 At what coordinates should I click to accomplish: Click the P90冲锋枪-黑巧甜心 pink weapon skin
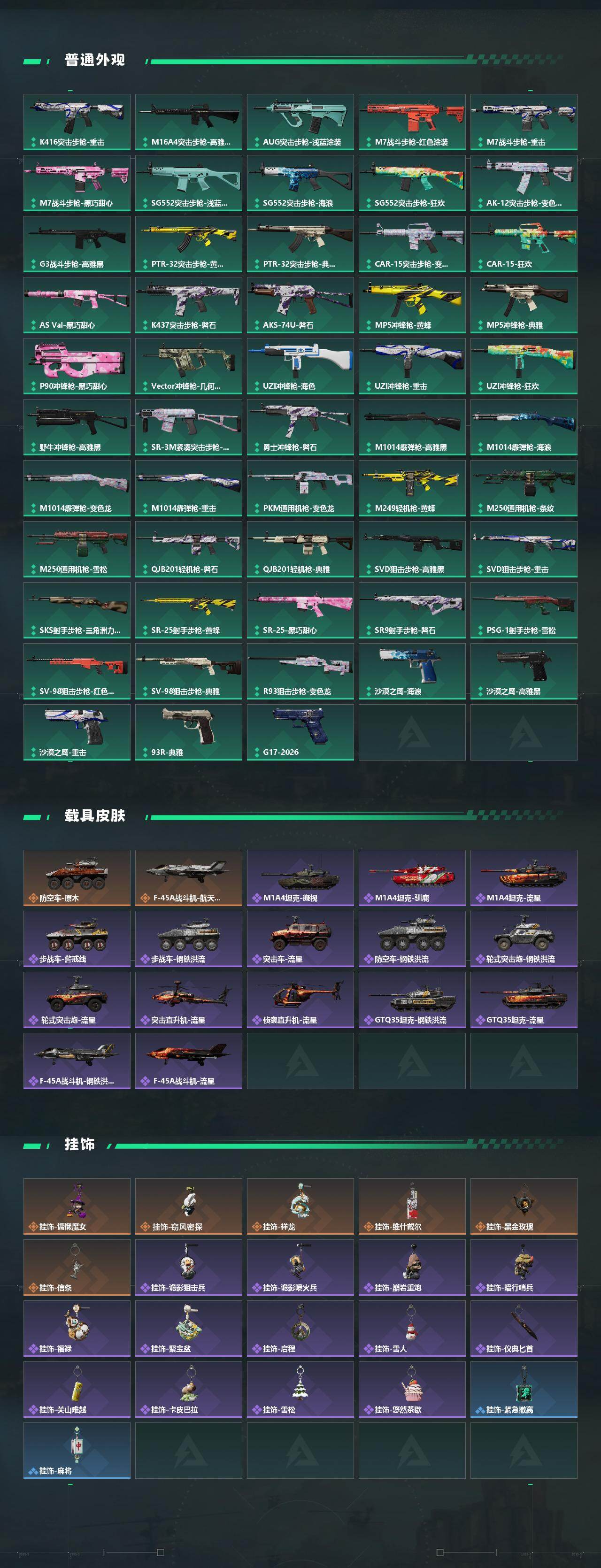coord(77,366)
